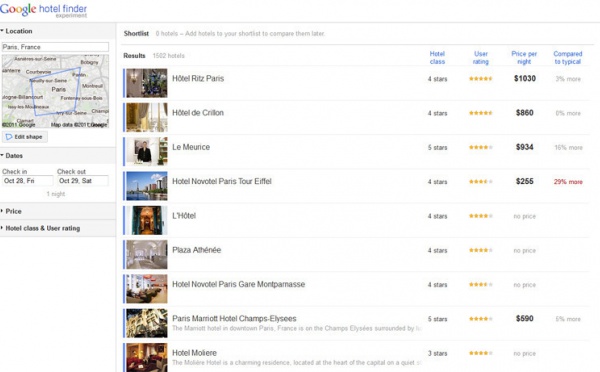Click the Paris, France location field
This screenshot has width=600, height=372.
pyautogui.click(x=55, y=47)
